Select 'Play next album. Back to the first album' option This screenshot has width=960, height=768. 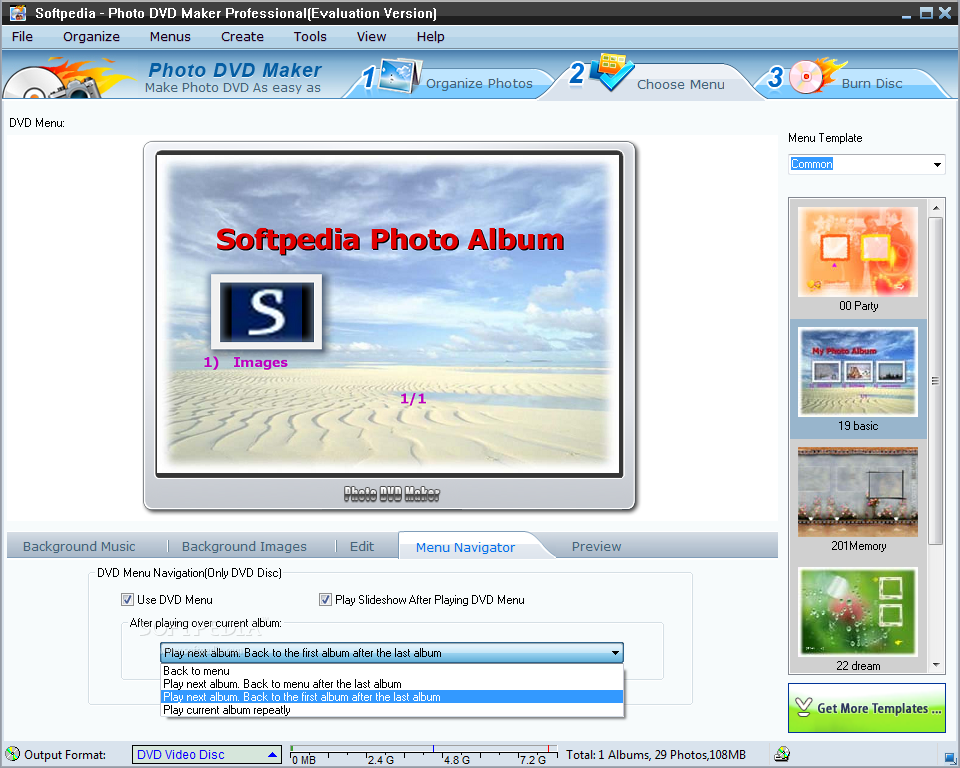(392, 697)
